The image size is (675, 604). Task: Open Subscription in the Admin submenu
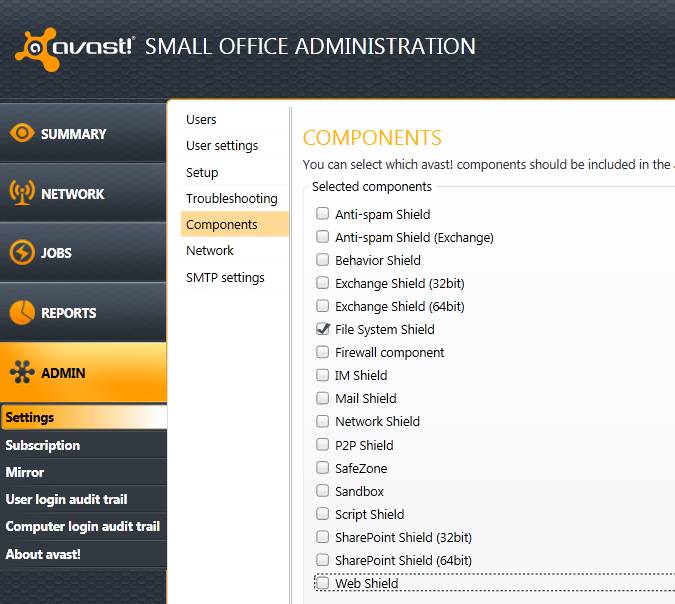pyautogui.click(x=83, y=445)
